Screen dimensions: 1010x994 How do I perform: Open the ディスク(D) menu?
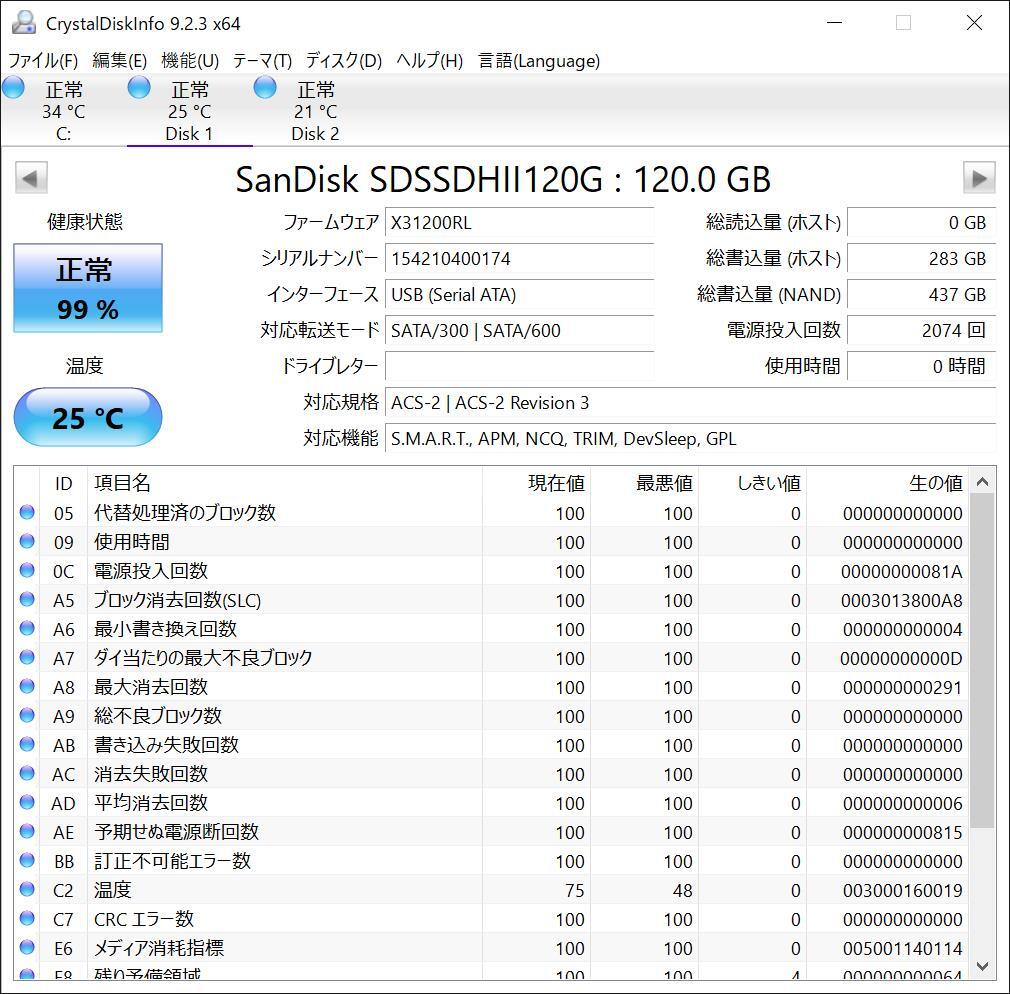(344, 61)
